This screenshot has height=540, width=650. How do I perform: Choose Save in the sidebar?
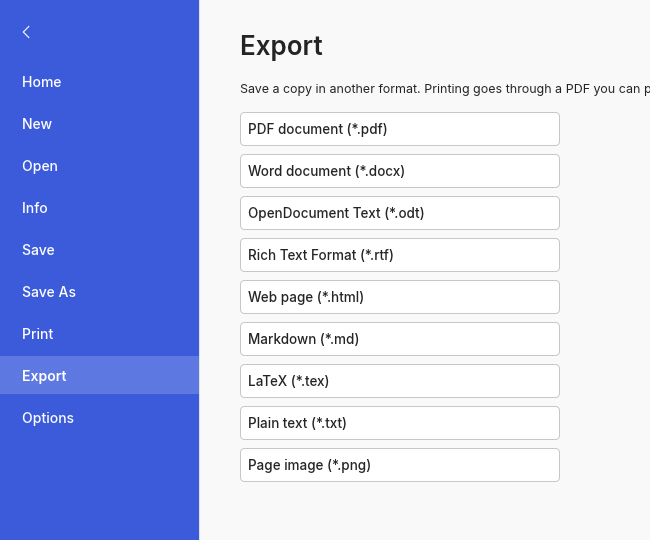pyautogui.click(x=99, y=250)
